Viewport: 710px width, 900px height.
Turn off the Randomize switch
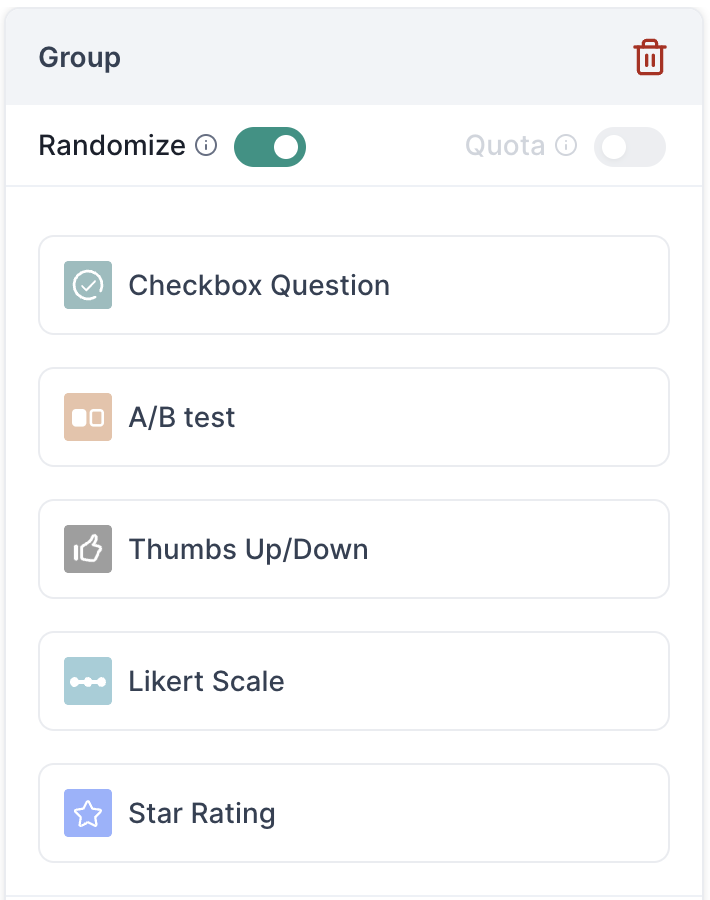[x=270, y=147]
